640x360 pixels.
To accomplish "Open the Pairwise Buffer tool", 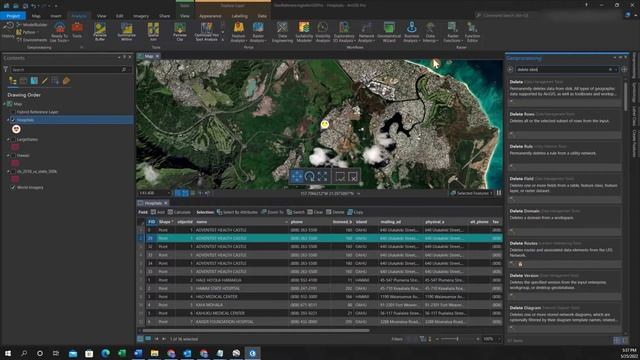I will 100,31.
